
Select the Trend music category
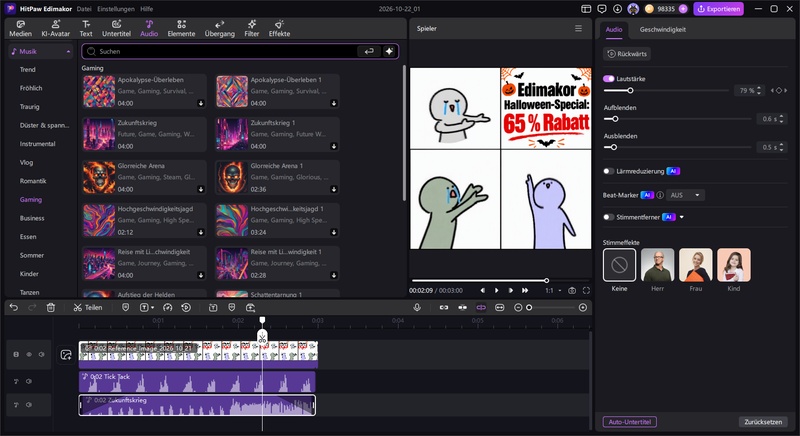pos(28,69)
